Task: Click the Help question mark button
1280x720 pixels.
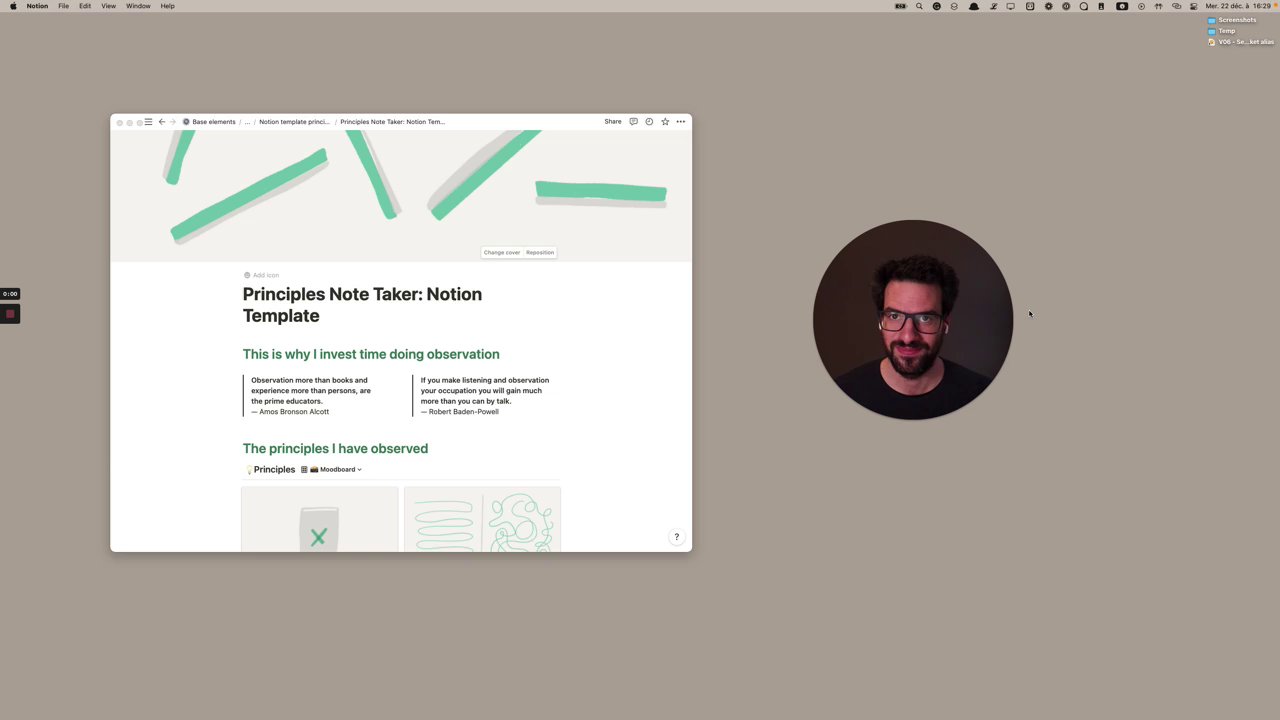Action: [676, 537]
